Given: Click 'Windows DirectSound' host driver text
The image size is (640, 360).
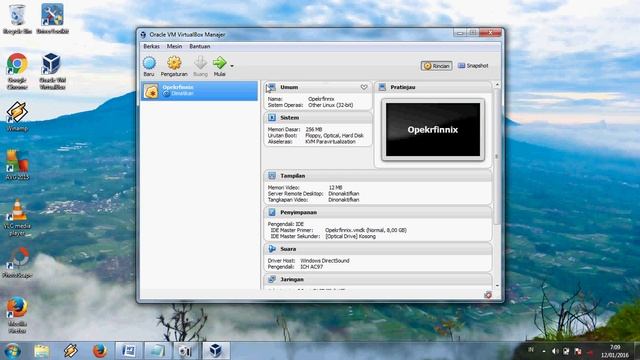Looking at the screenshot, I should pyautogui.click(x=325, y=260).
